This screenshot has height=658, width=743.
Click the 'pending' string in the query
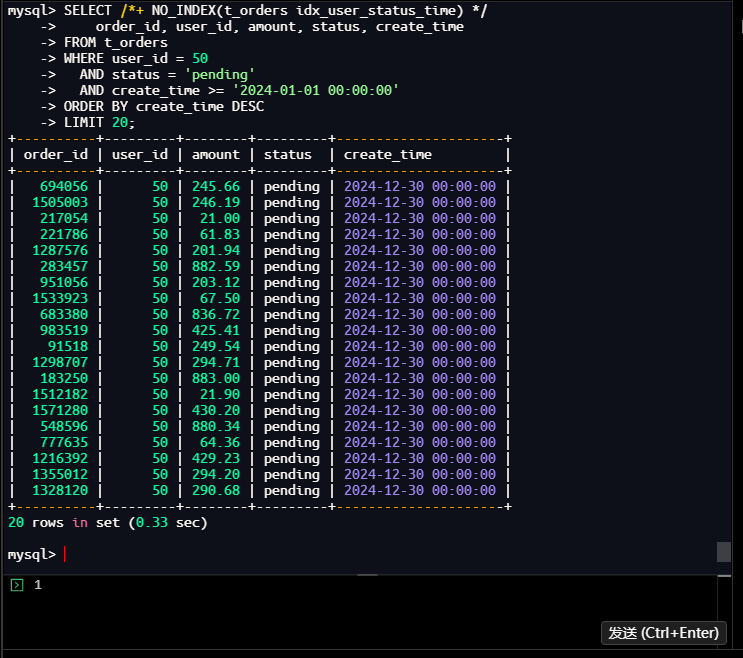[x=220, y=75]
